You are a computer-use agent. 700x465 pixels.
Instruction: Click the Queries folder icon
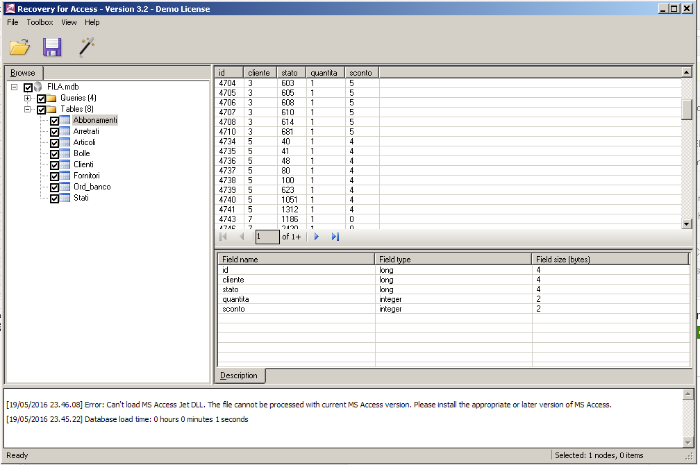[x=52, y=98]
